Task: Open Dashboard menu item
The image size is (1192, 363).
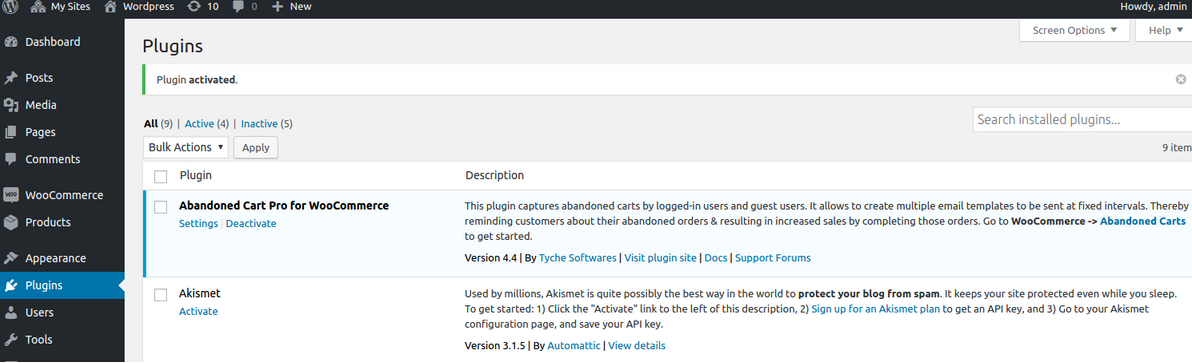Action: 52,43
